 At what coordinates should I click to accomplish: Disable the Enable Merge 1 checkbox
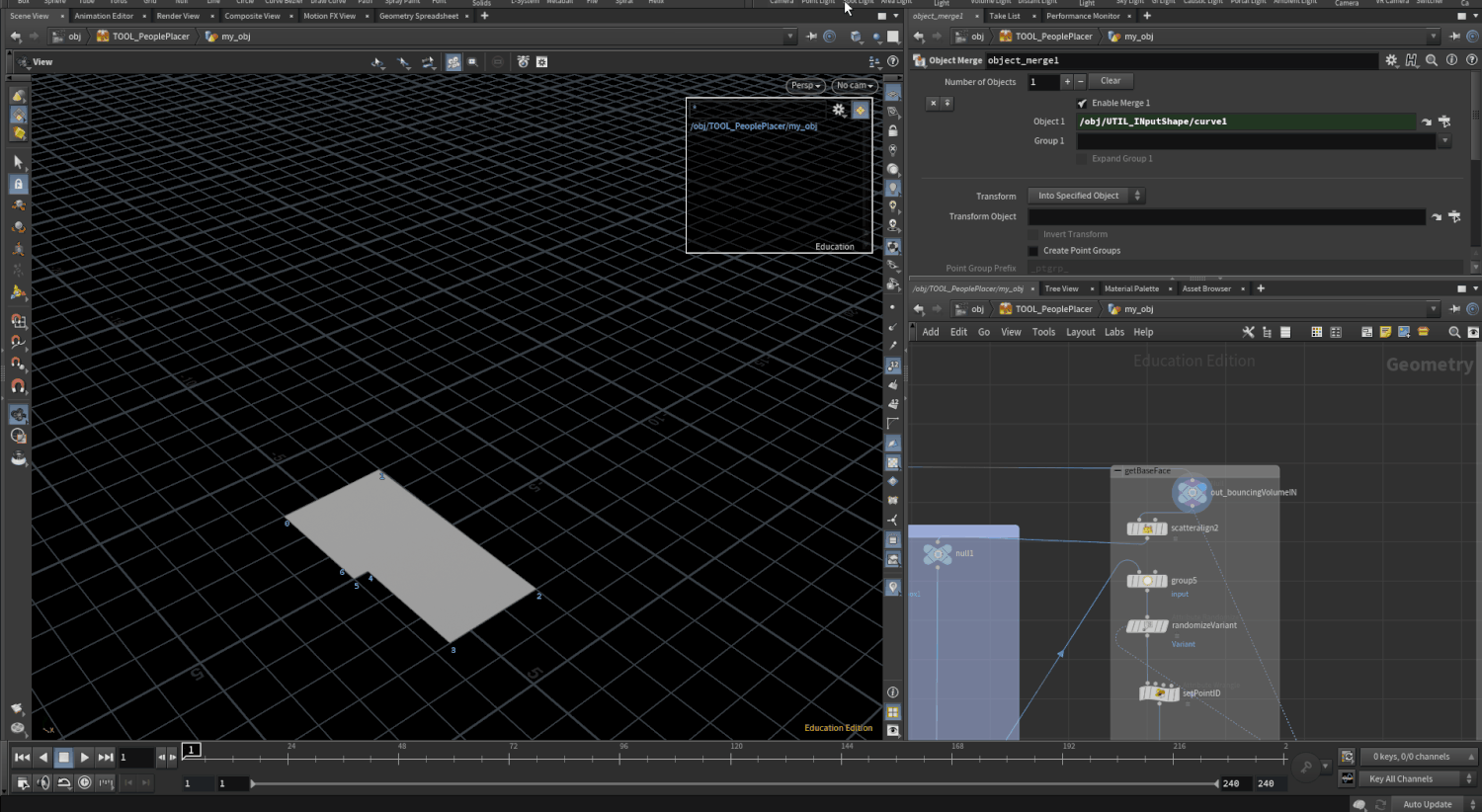click(x=1084, y=103)
